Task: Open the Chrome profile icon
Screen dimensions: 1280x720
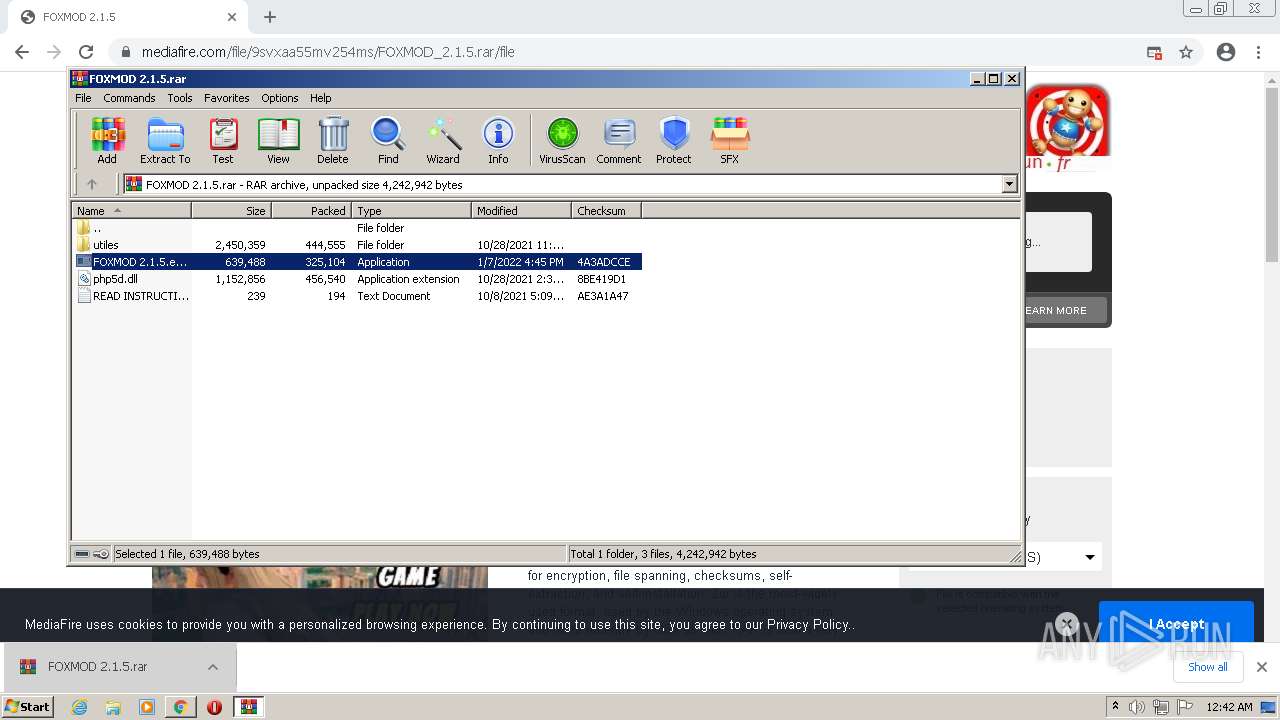Action: click(1226, 52)
